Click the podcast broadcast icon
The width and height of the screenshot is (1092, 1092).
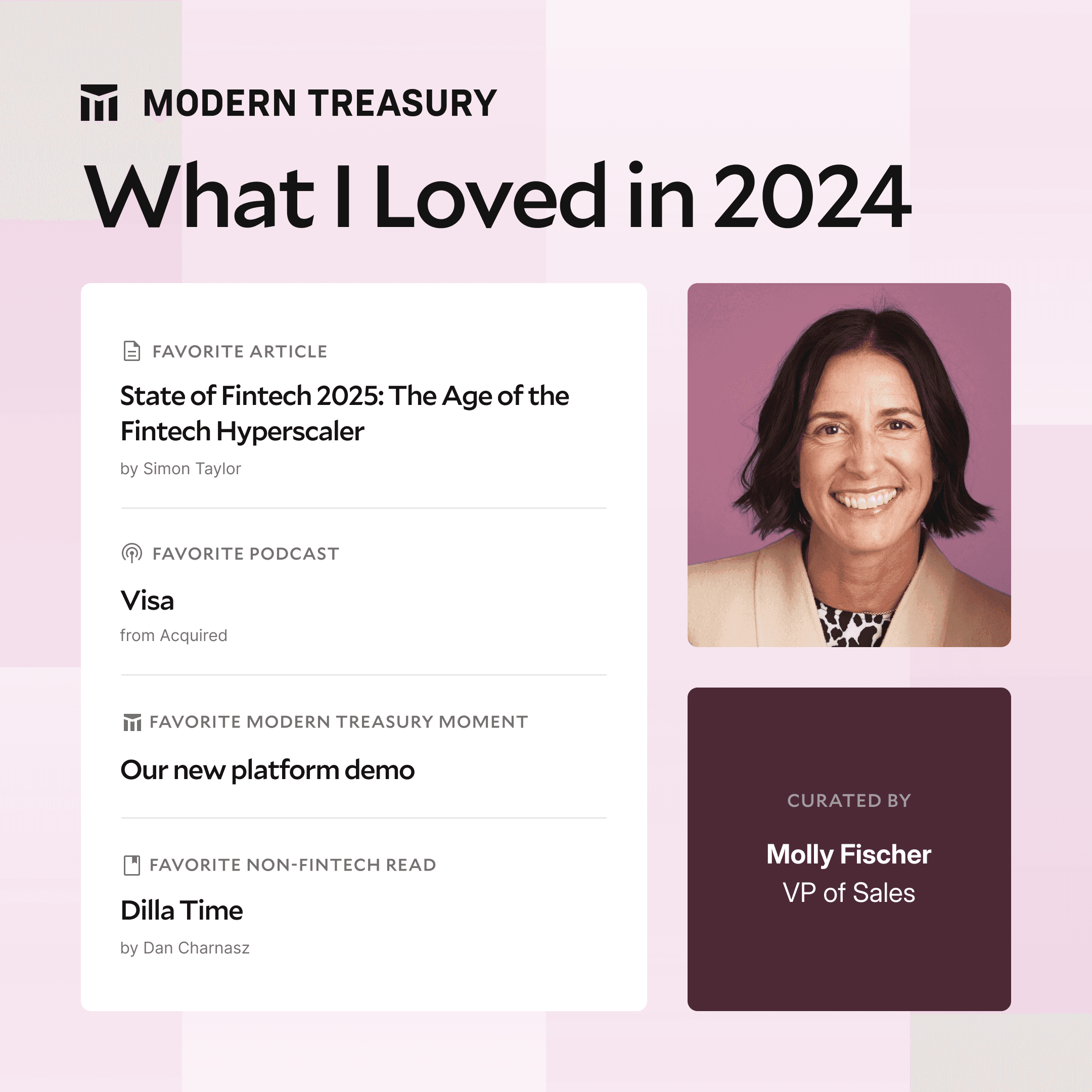point(131,554)
